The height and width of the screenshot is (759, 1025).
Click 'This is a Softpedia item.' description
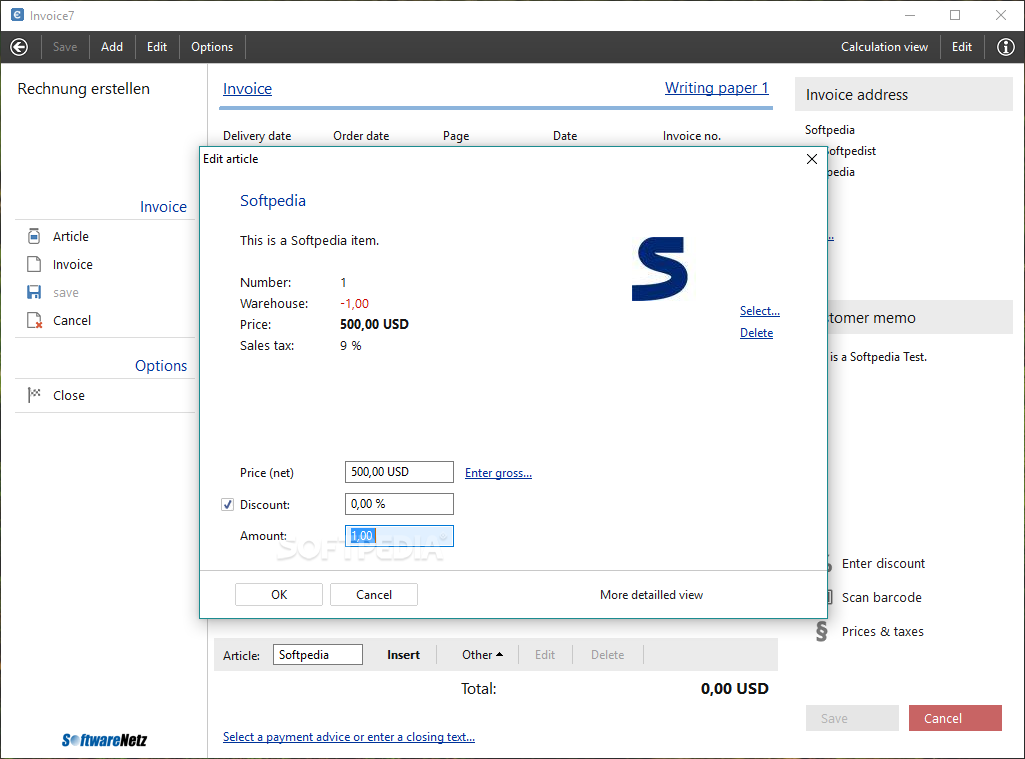[309, 240]
